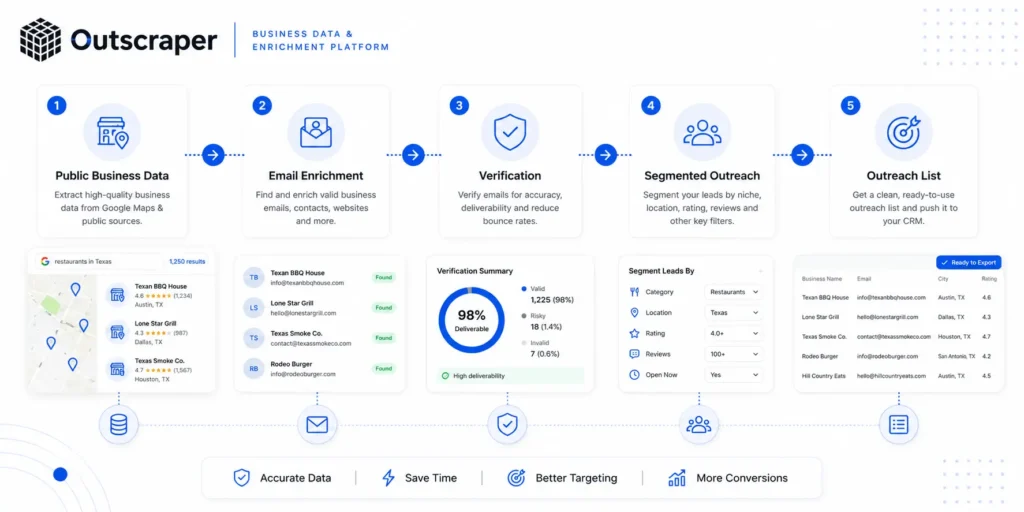Click the Google G logo in search bar
Screen dimensions: 1024x512
point(44,261)
